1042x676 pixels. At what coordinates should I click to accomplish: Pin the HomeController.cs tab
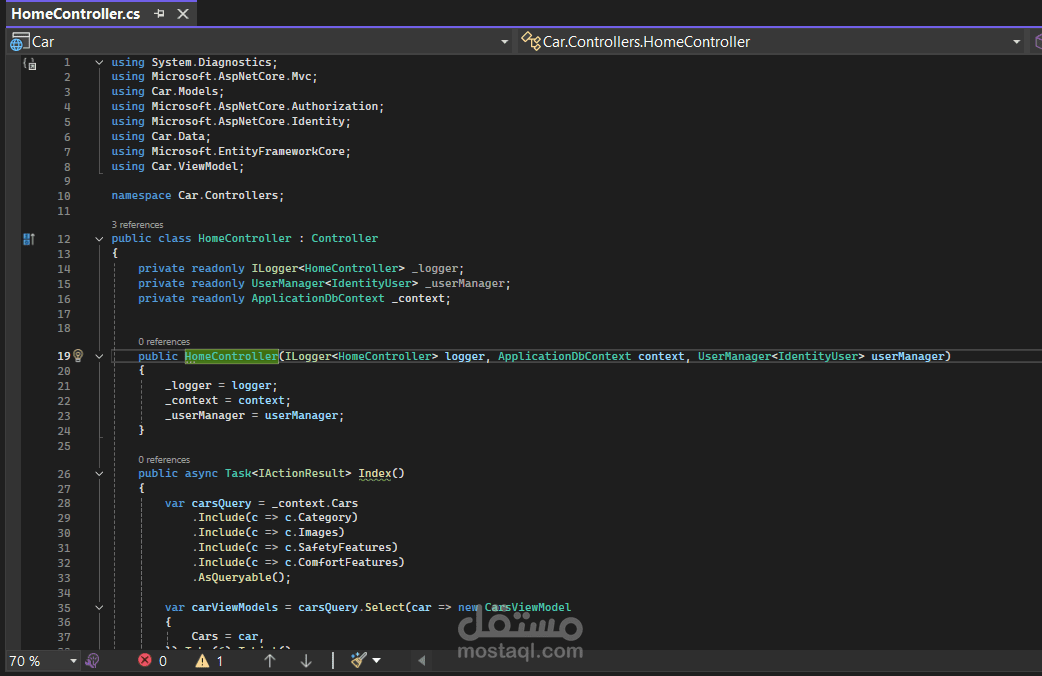159,13
